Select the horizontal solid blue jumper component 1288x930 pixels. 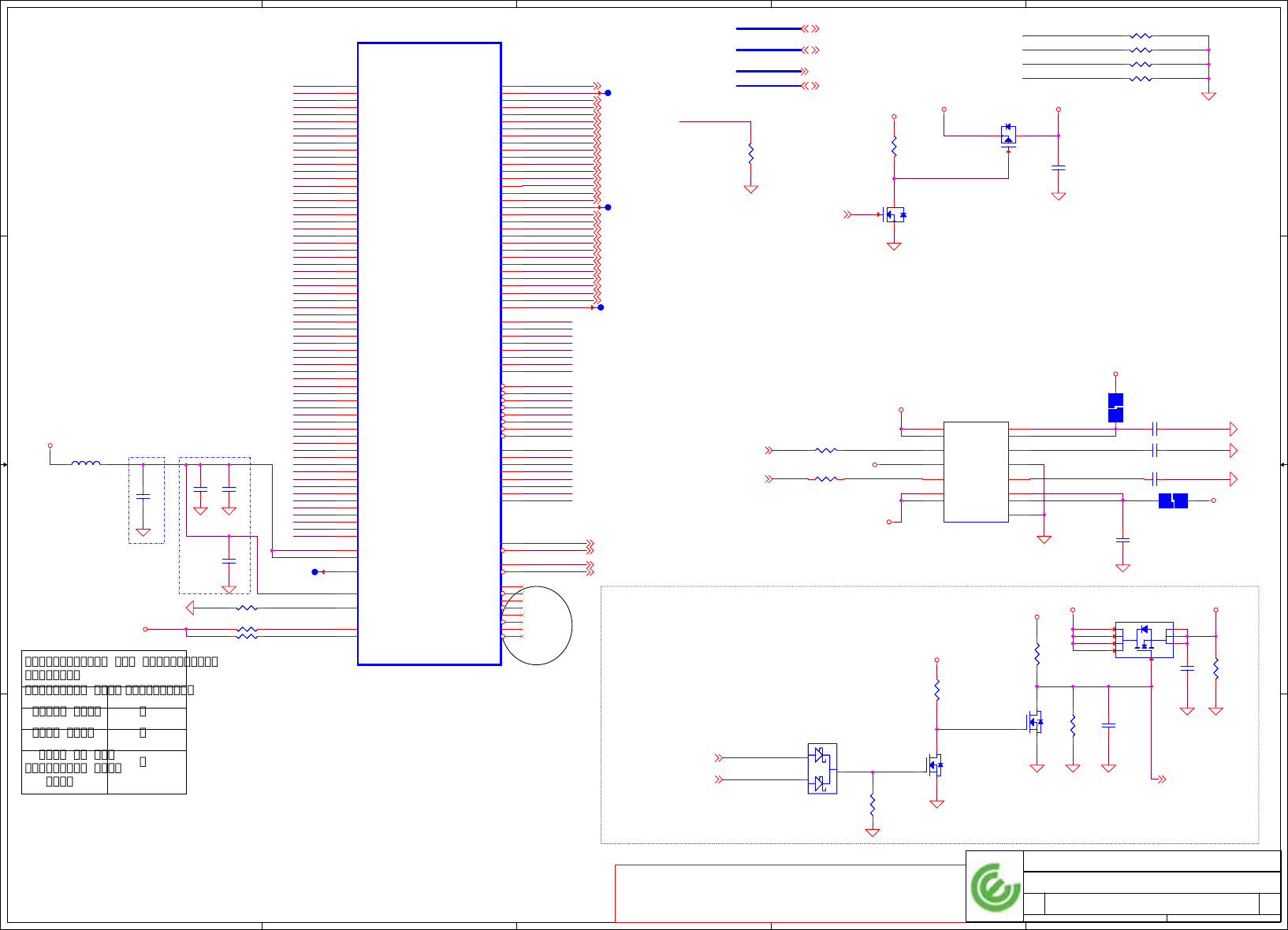pyautogui.click(x=1173, y=500)
